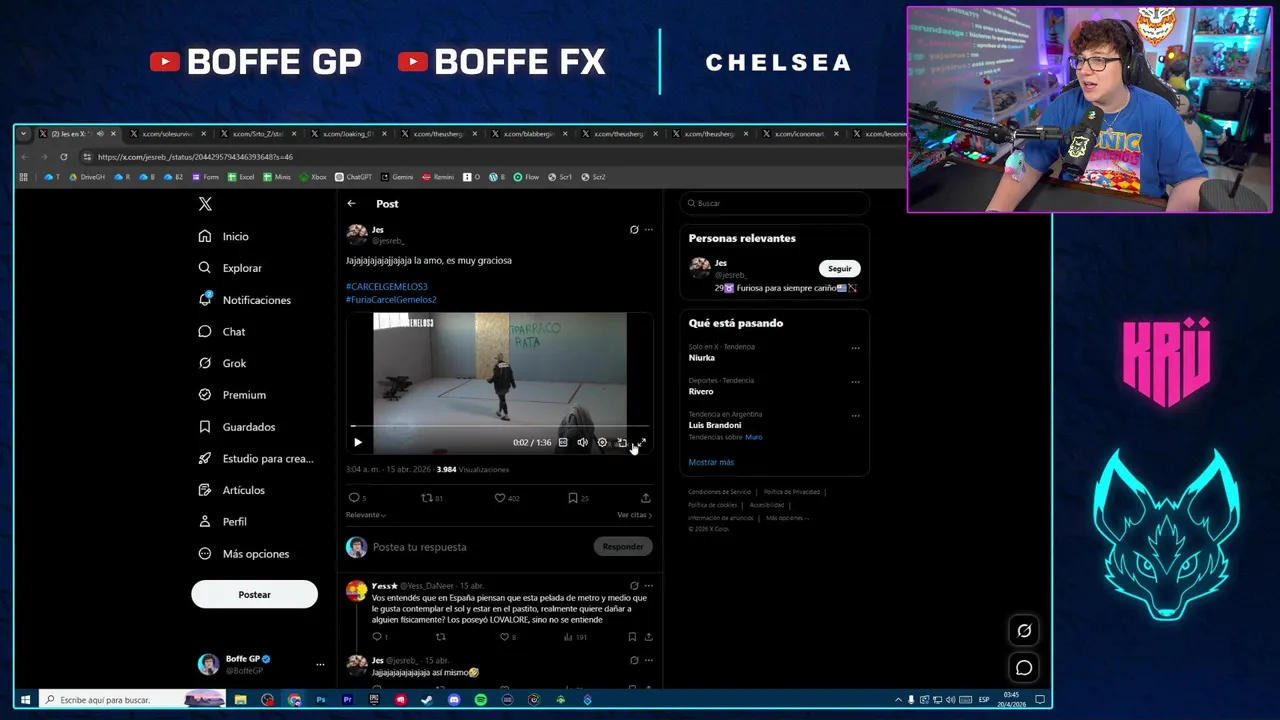Open more options on Jes's main post
This screenshot has height=720, width=1280.
click(648, 230)
